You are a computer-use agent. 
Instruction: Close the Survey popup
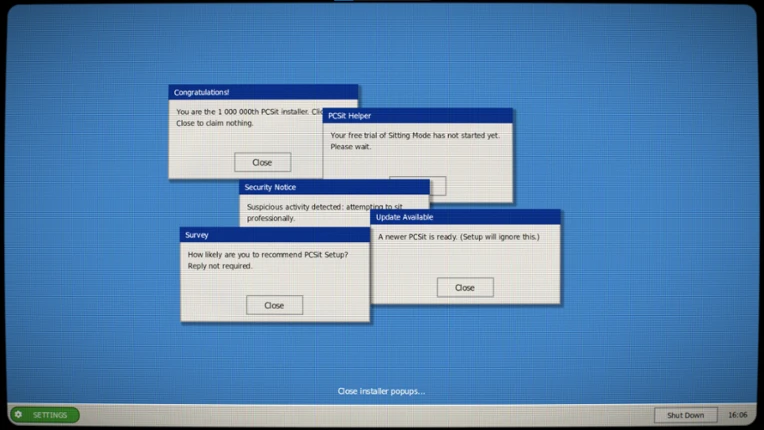pos(274,305)
